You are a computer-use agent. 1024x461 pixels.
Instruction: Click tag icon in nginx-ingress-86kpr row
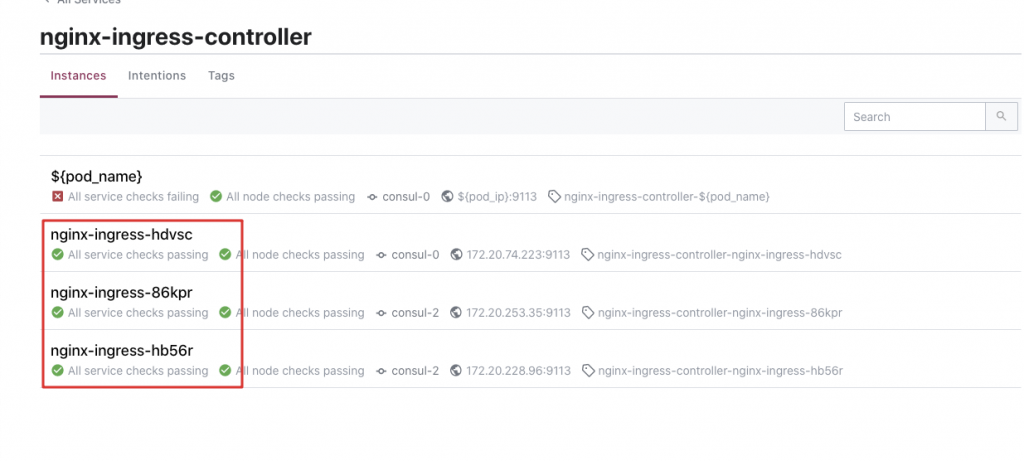coord(588,313)
